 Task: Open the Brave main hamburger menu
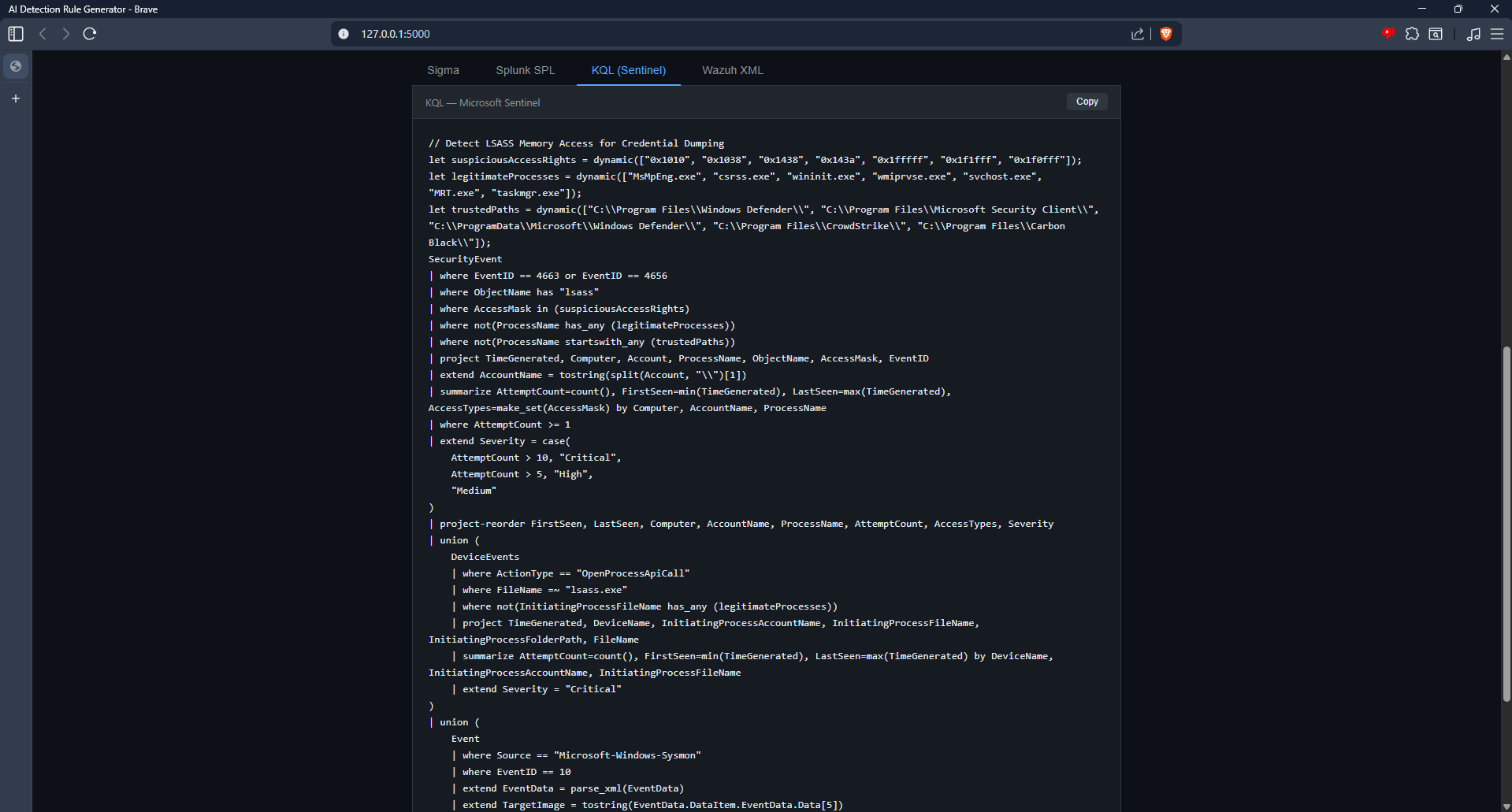pyautogui.click(x=1497, y=34)
